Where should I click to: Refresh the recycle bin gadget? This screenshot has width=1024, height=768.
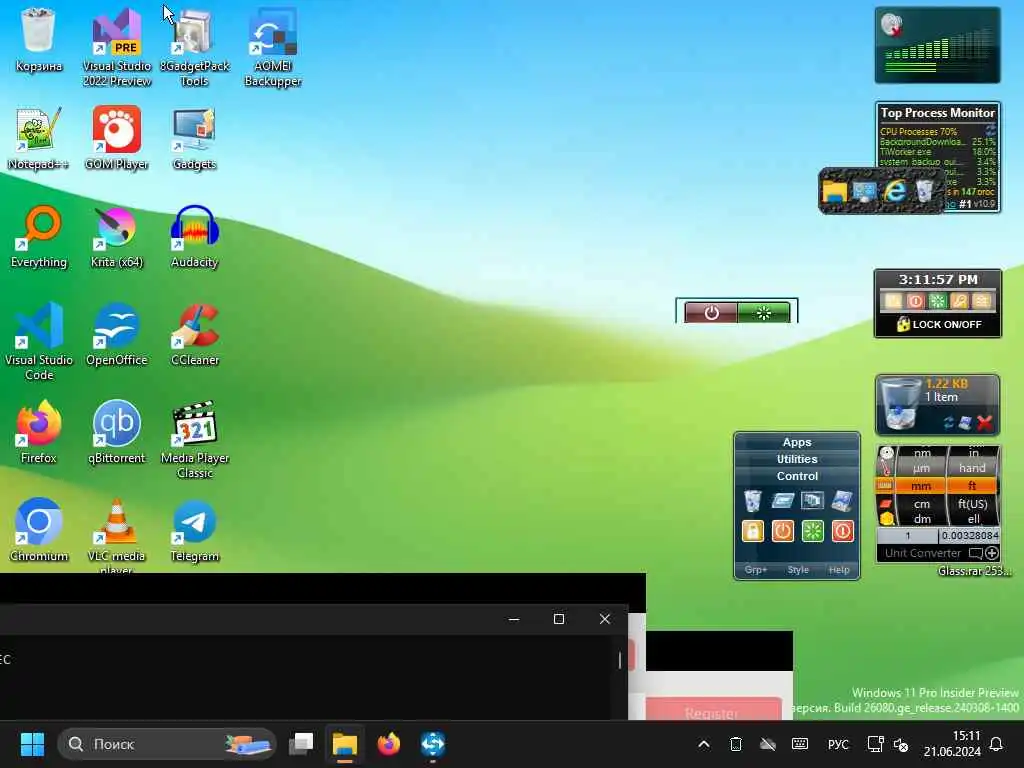948,423
